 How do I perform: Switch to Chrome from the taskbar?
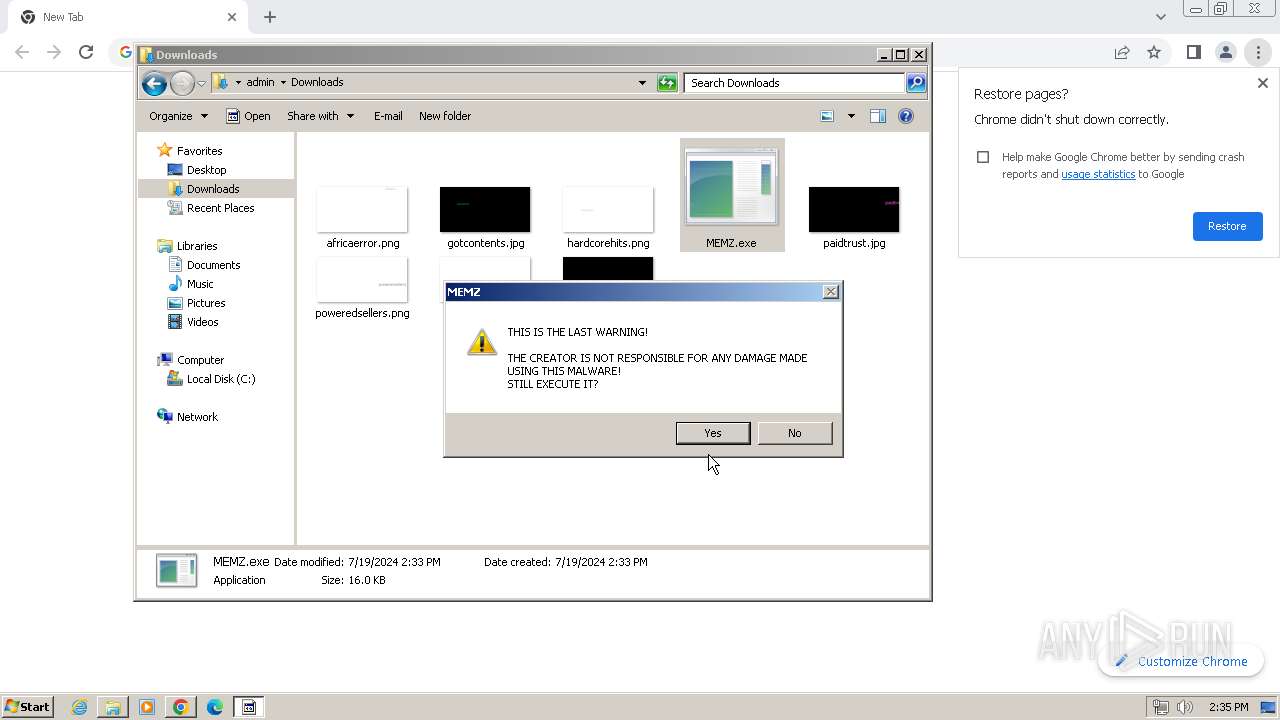(x=181, y=707)
